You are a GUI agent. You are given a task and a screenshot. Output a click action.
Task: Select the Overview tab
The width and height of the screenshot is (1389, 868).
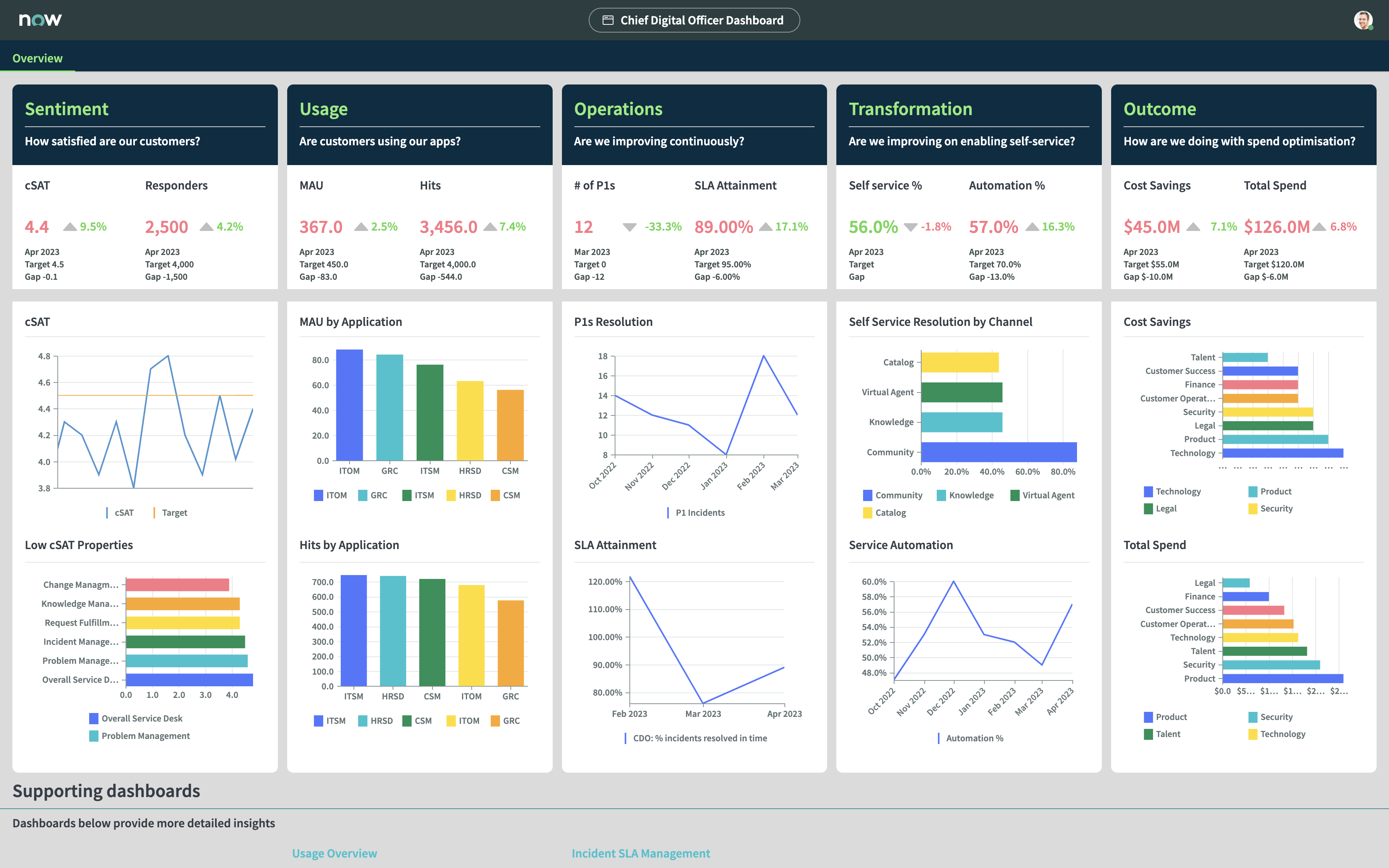tap(37, 59)
